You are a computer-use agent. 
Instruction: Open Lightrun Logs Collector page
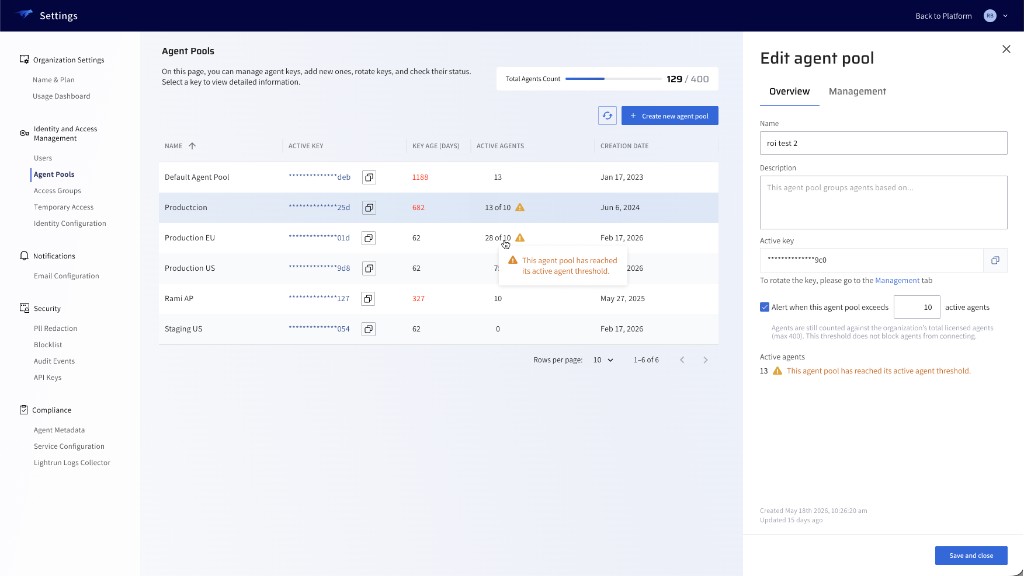click(x=72, y=462)
